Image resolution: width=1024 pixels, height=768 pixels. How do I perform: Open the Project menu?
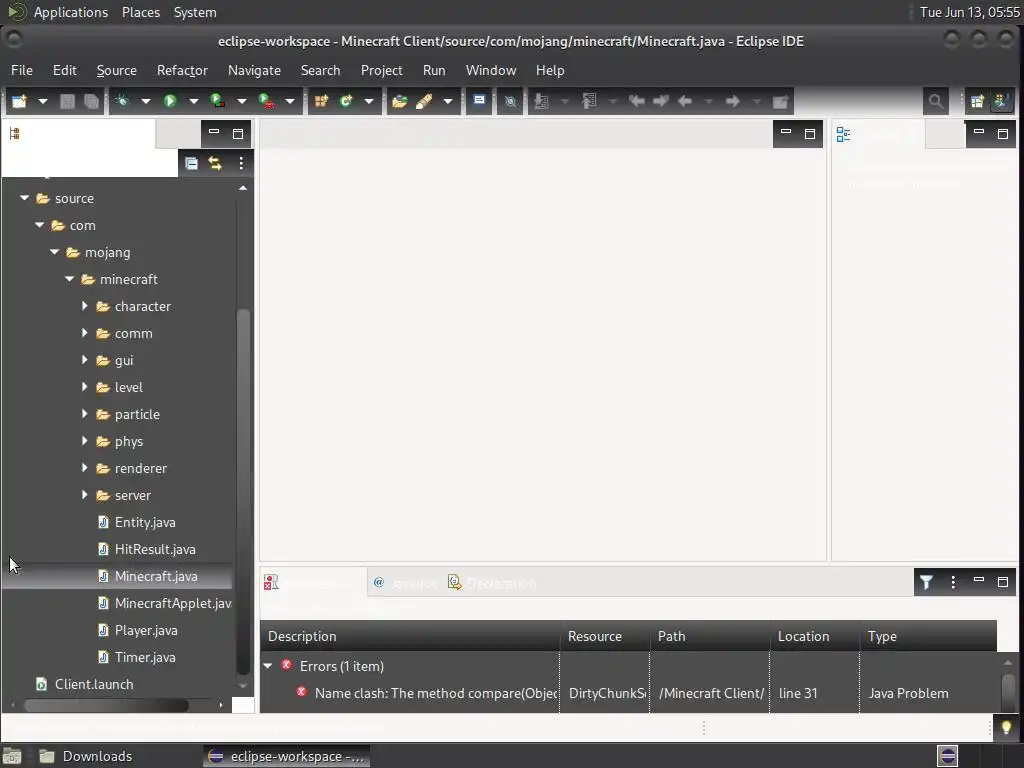point(381,70)
